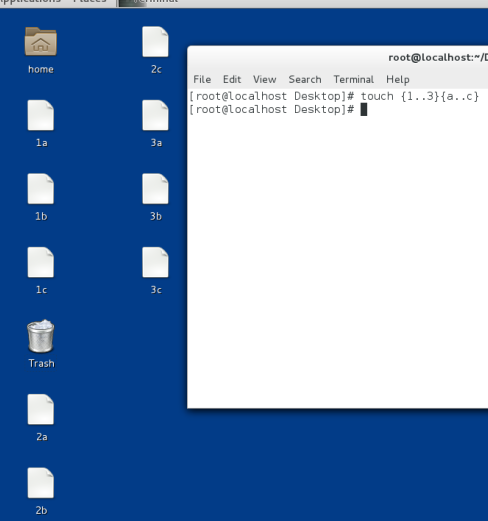The width and height of the screenshot is (488, 521).
Task: Open the View menu in terminal
Action: coord(265,79)
